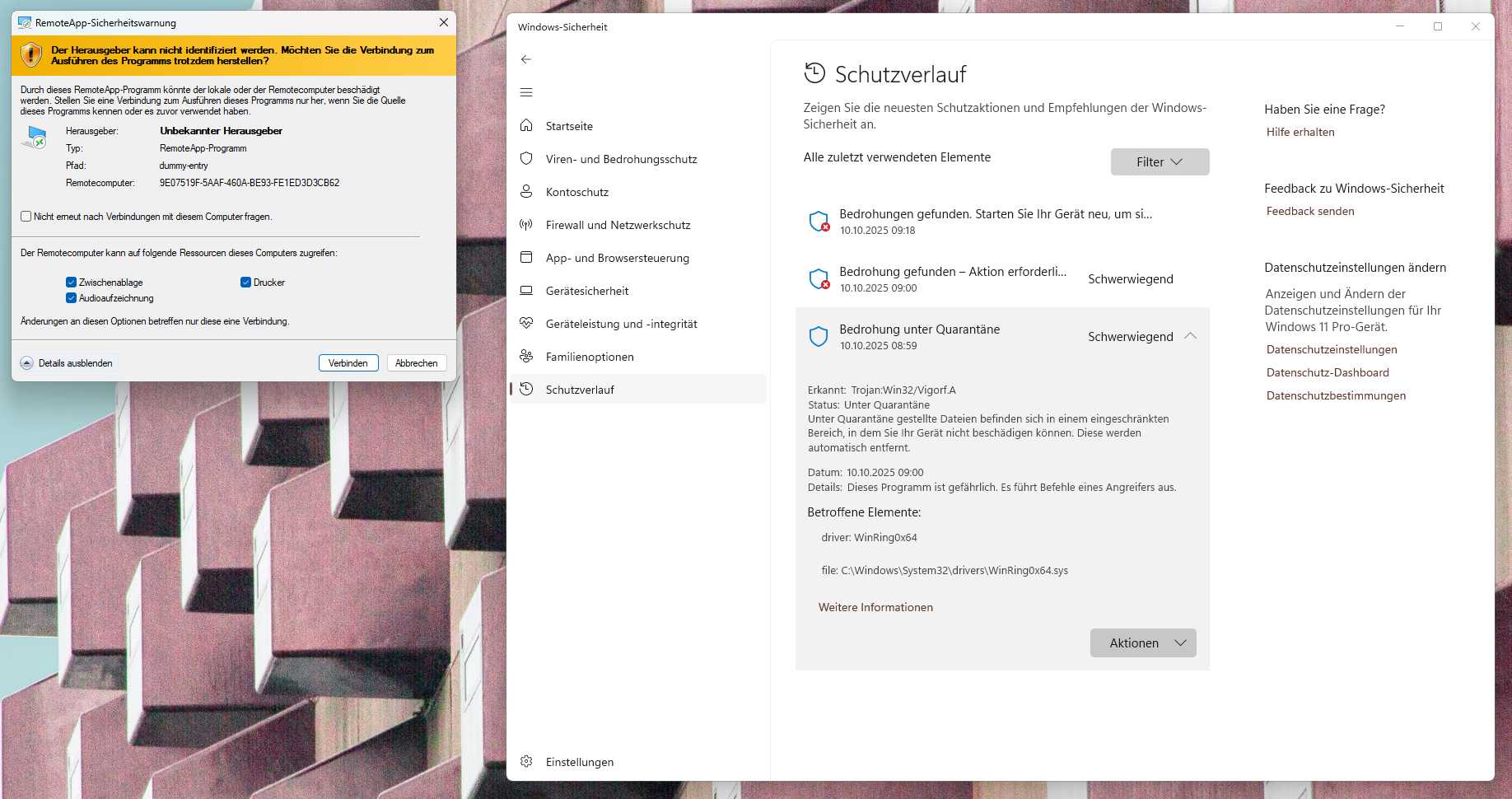Close the RemoteApp-Sicherheitswarnung dialog
This screenshot has height=799, width=1512.
coord(444,22)
